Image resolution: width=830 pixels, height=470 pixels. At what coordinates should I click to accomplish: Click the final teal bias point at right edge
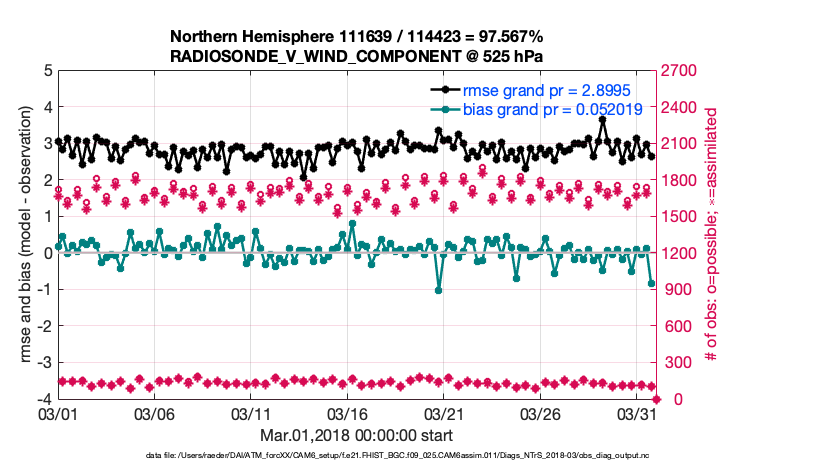coord(652,284)
